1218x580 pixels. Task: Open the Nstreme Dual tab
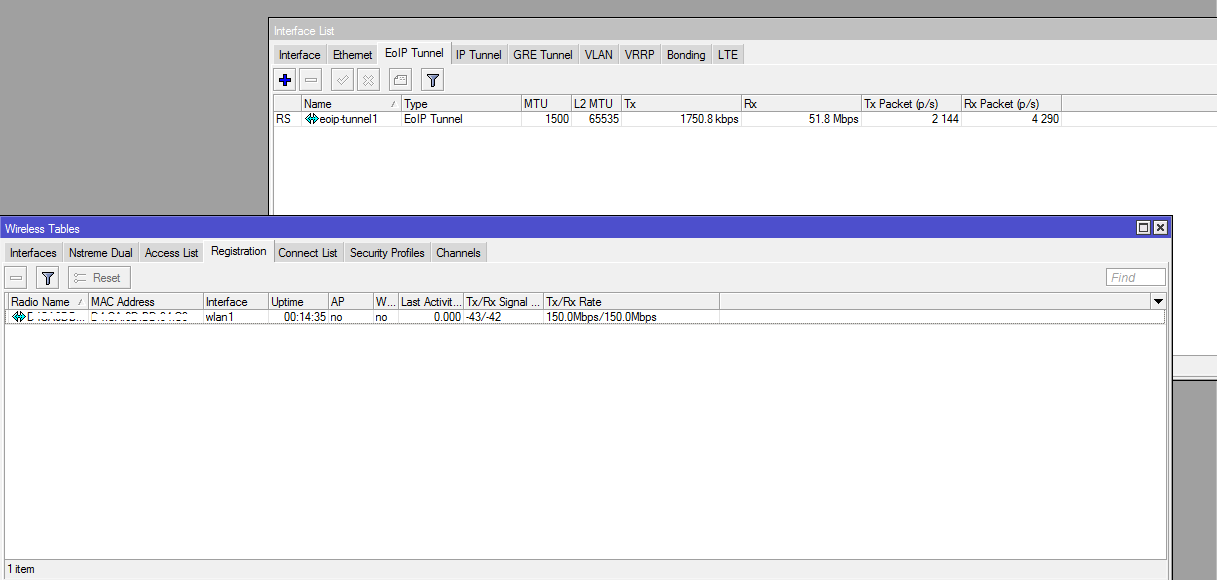pos(101,253)
